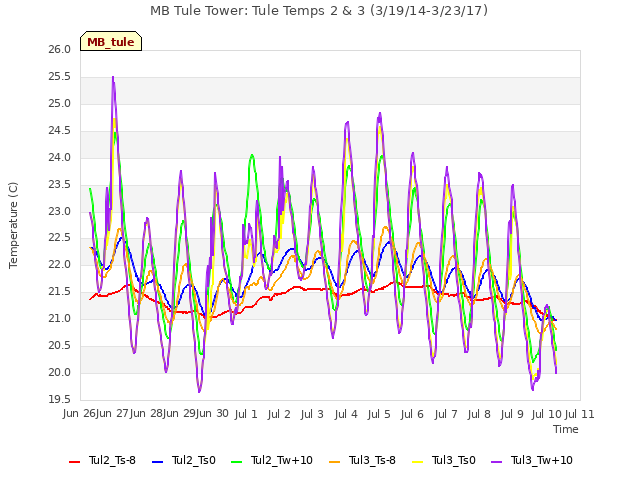640x480 pixels.
Task: Click the Jul 10 x-axis label
Action: pos(547,414)
